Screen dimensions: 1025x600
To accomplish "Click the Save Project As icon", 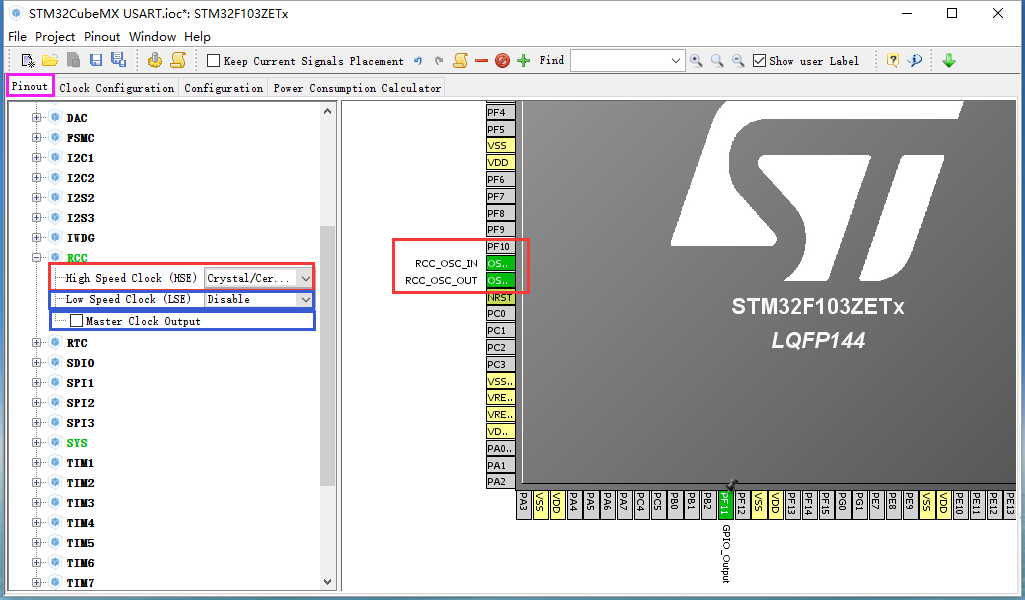I will (x=118, y=60).
